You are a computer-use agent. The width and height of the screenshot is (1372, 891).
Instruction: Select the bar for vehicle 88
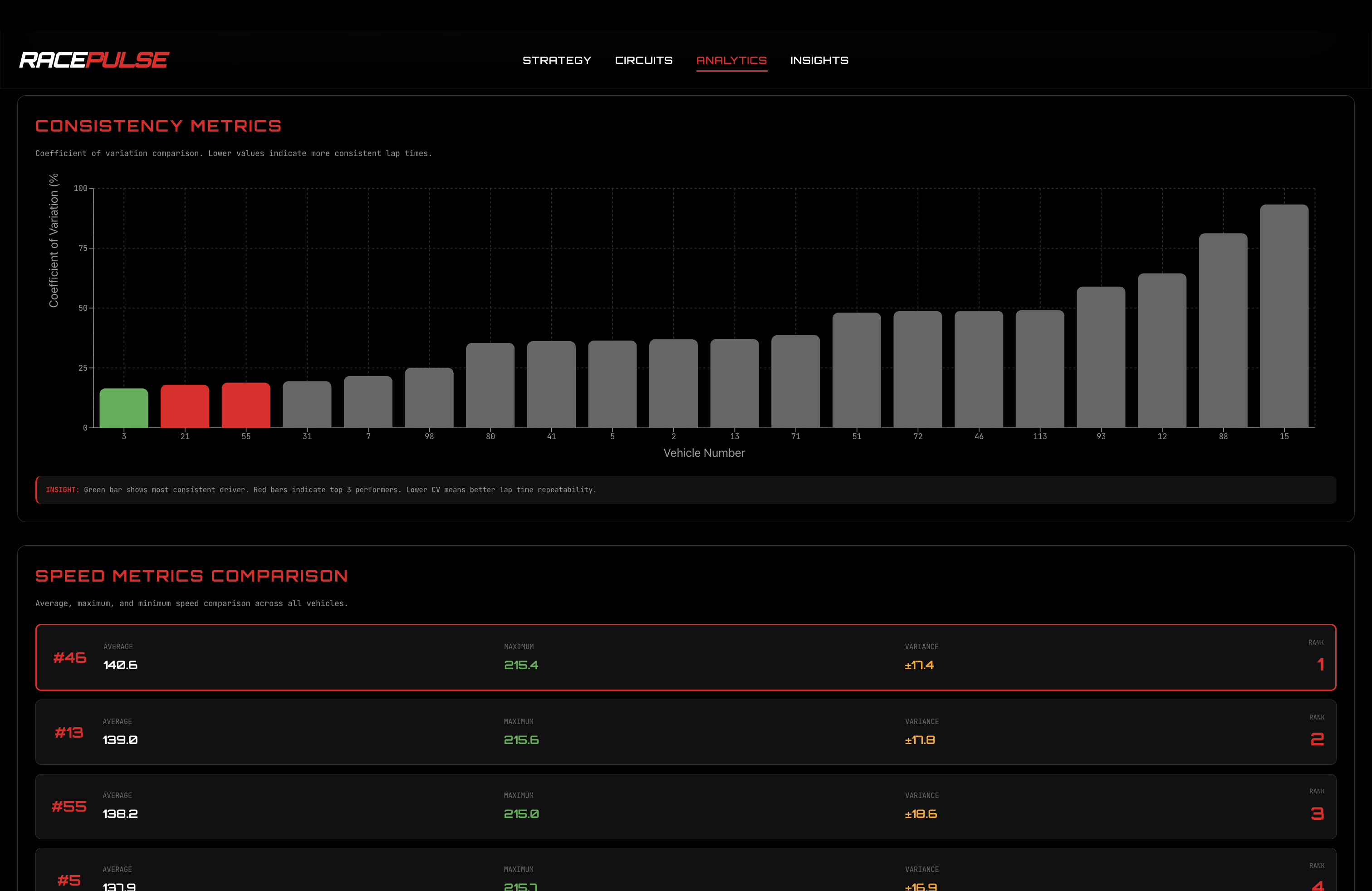(x=1223, y=330)
